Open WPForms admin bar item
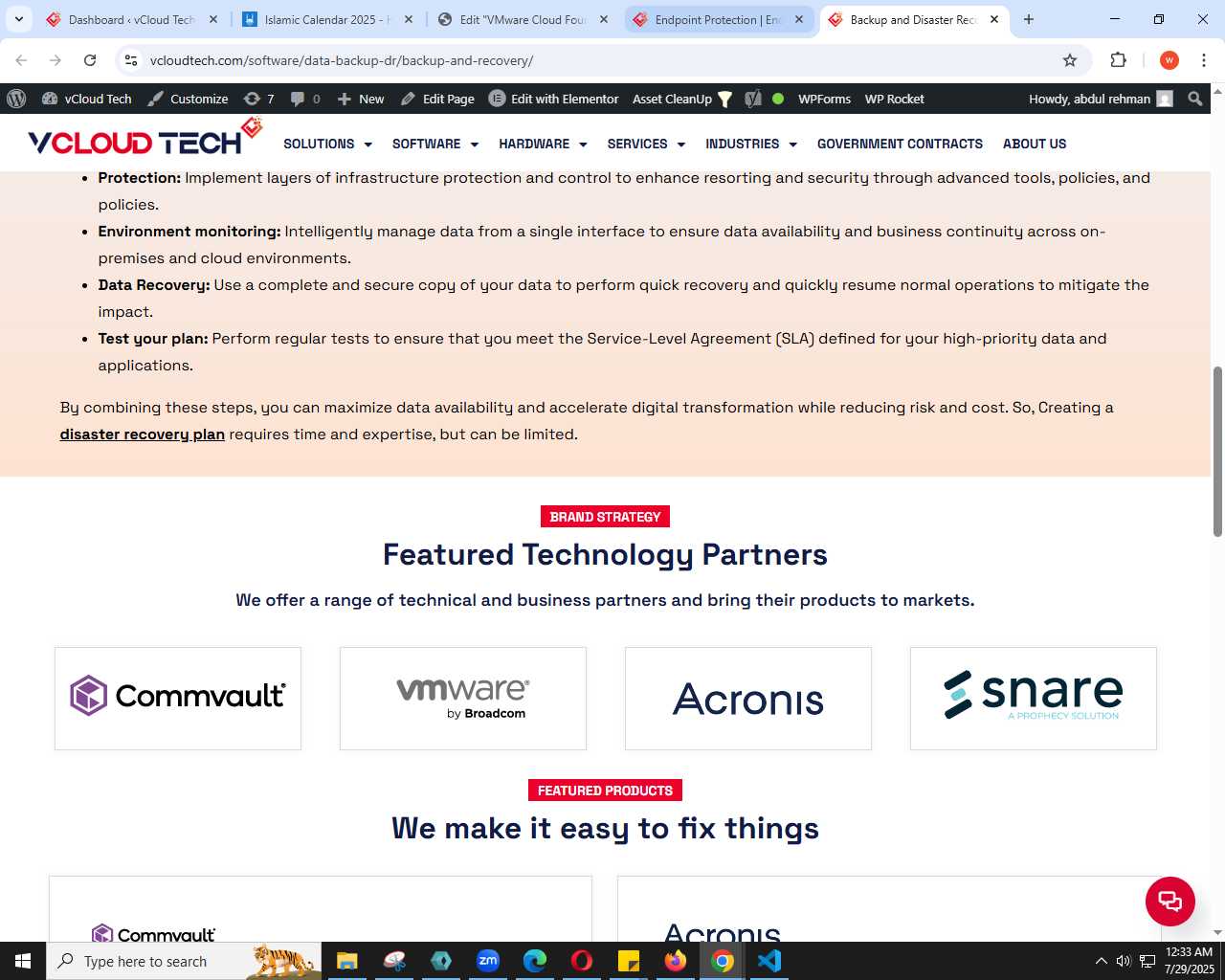 [x=824, y=99]
